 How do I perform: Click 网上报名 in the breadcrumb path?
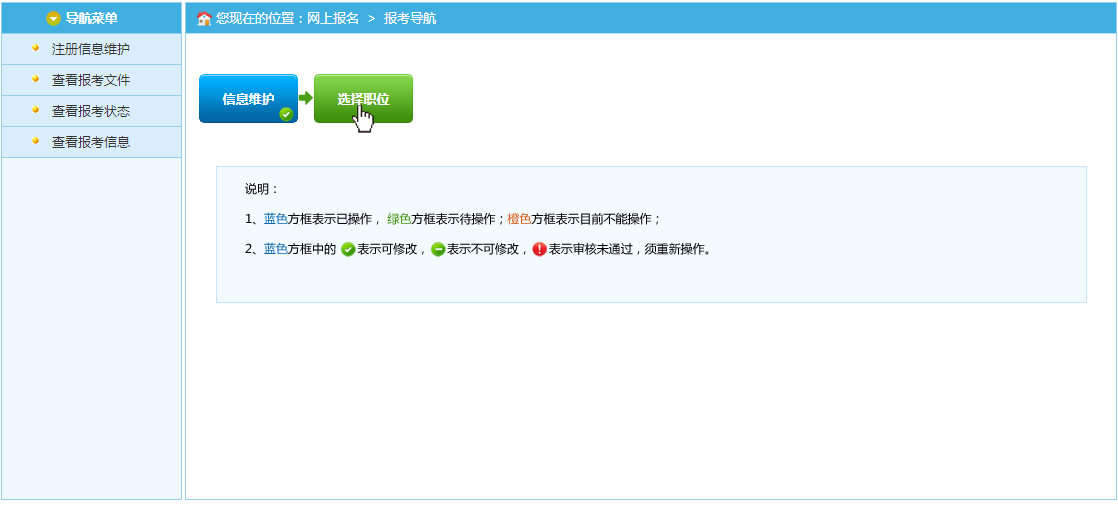tap(335, 18)
